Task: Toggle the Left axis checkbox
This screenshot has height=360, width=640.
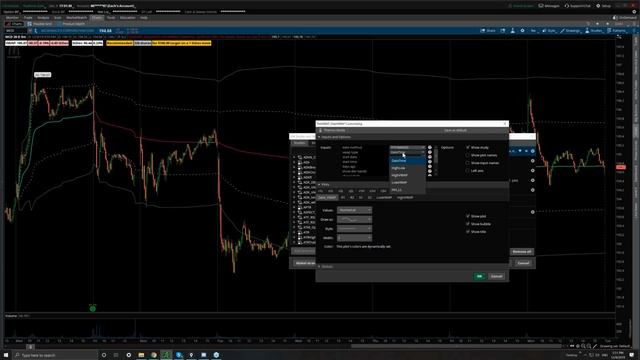Action: click(x=468, y=171)
